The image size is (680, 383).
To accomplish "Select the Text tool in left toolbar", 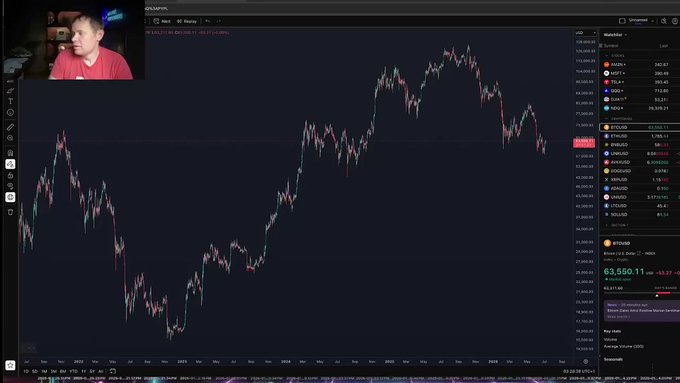I will (x=10, y=101).
